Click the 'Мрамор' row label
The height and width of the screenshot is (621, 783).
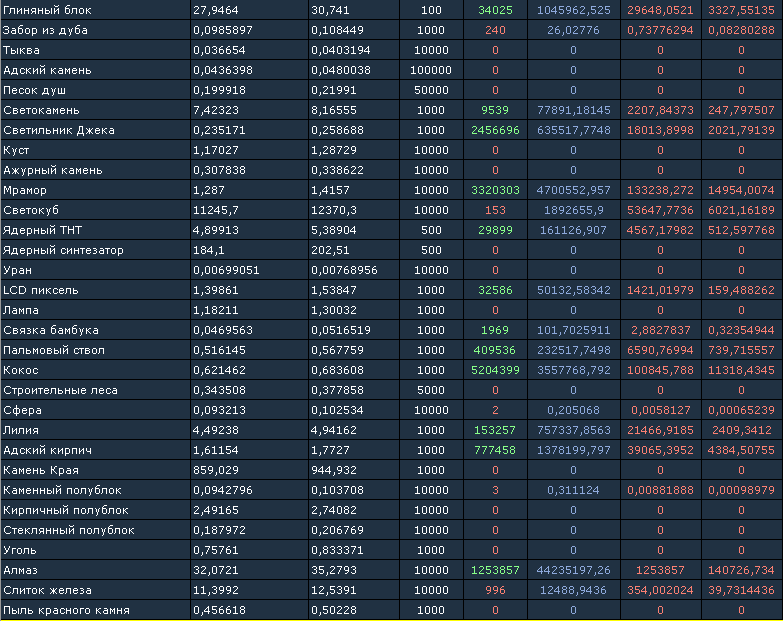(x=26, y=190)
